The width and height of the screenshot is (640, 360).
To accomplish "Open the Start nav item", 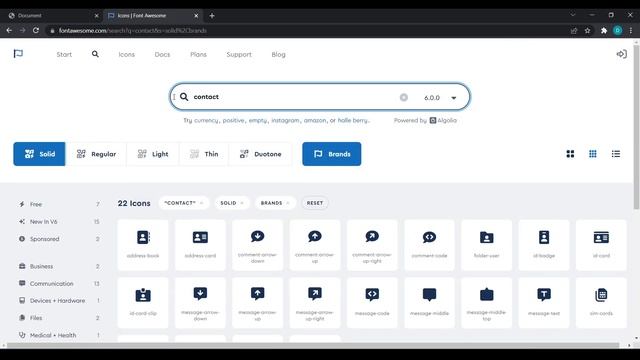I will [64, 54].
